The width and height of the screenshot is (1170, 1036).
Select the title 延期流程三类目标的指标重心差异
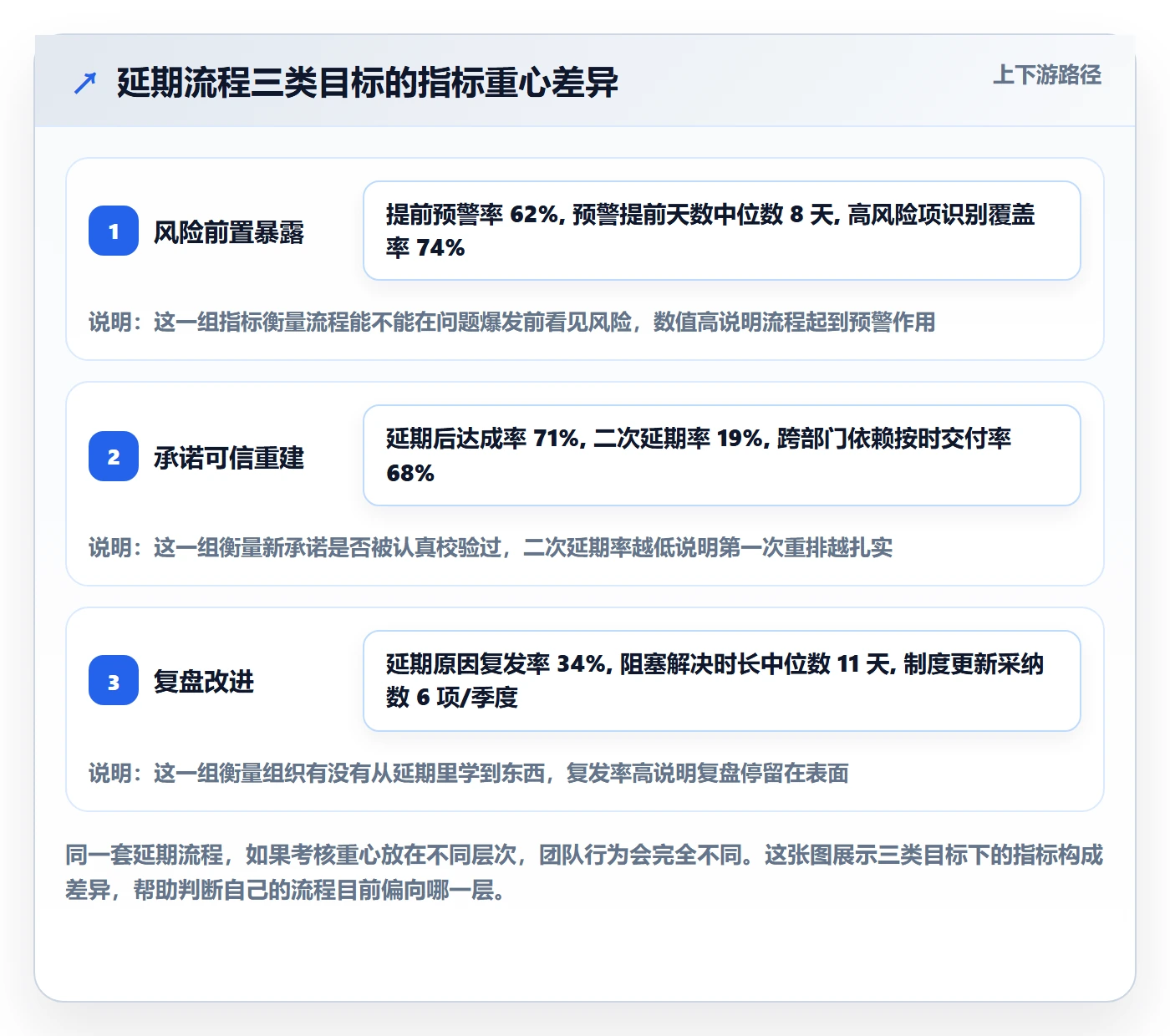coord(368,83)
